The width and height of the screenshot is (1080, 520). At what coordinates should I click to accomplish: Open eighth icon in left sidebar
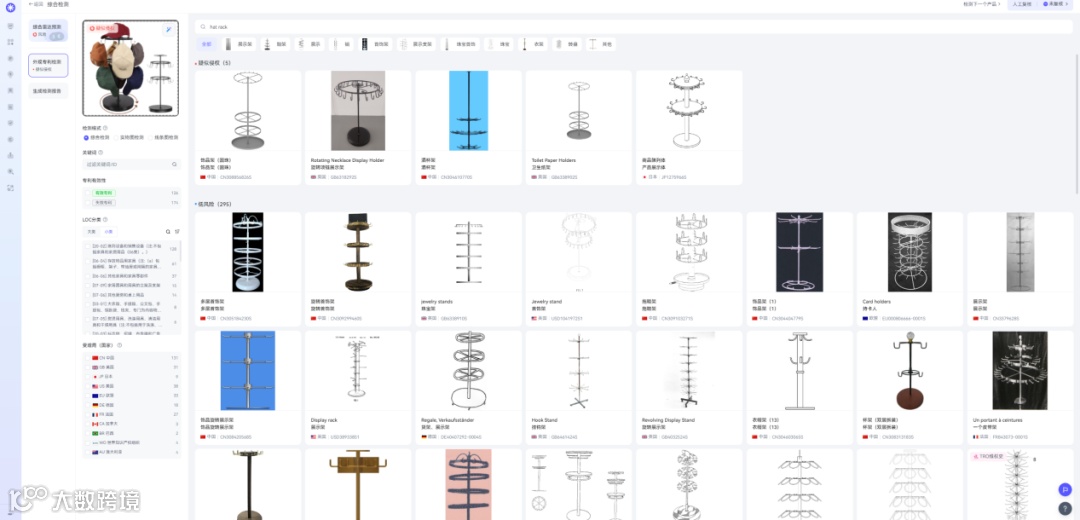(10, 139)
